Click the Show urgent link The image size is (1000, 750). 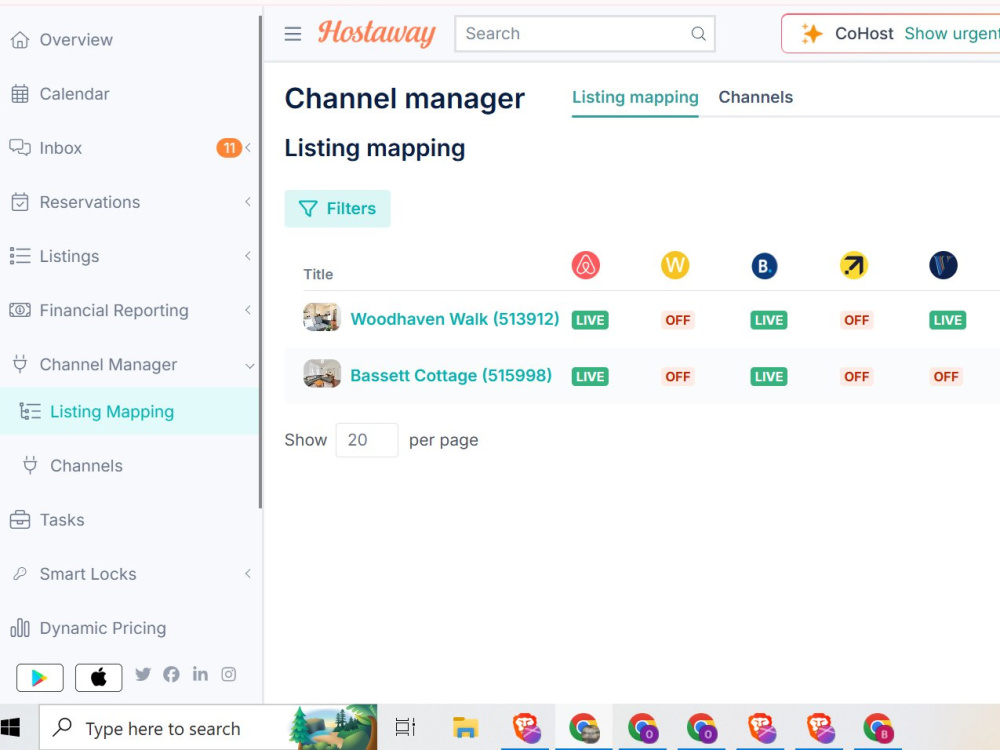(x=952, y=33)
